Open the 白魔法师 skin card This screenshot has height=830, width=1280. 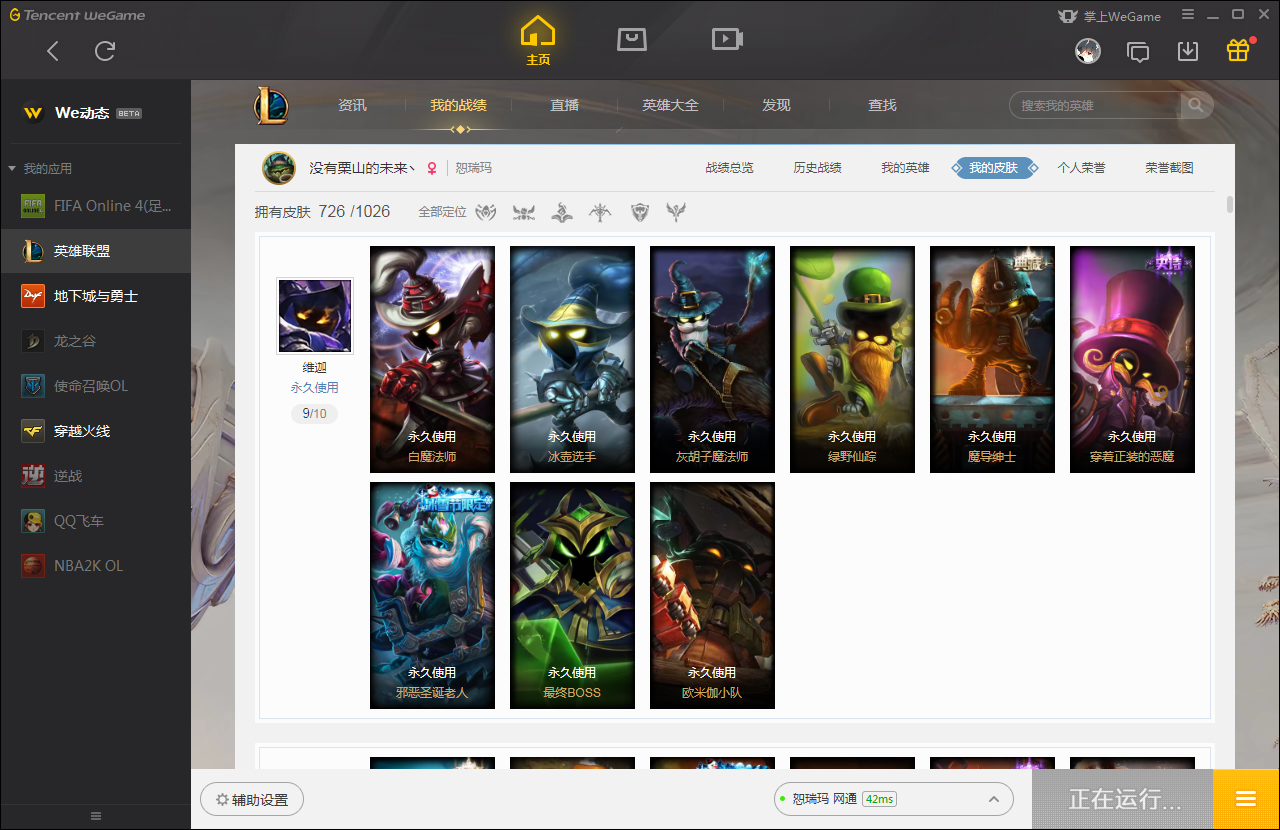click(x=432, y=359)
